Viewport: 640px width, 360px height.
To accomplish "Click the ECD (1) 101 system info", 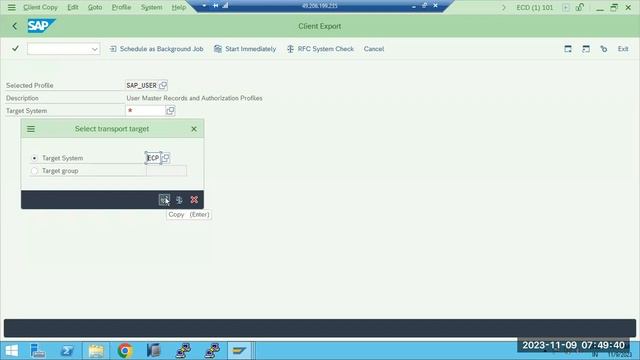I will point(534,7).
